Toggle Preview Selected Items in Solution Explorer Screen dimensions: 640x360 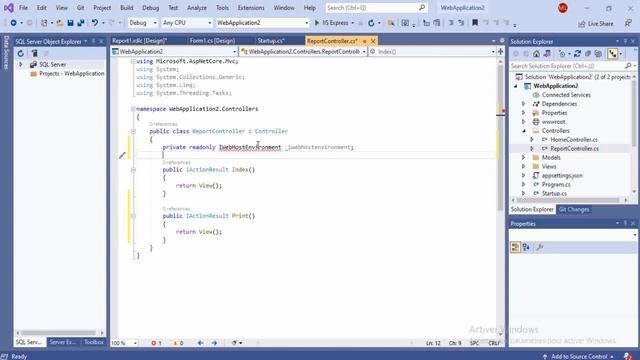click(x=613, y=53)
